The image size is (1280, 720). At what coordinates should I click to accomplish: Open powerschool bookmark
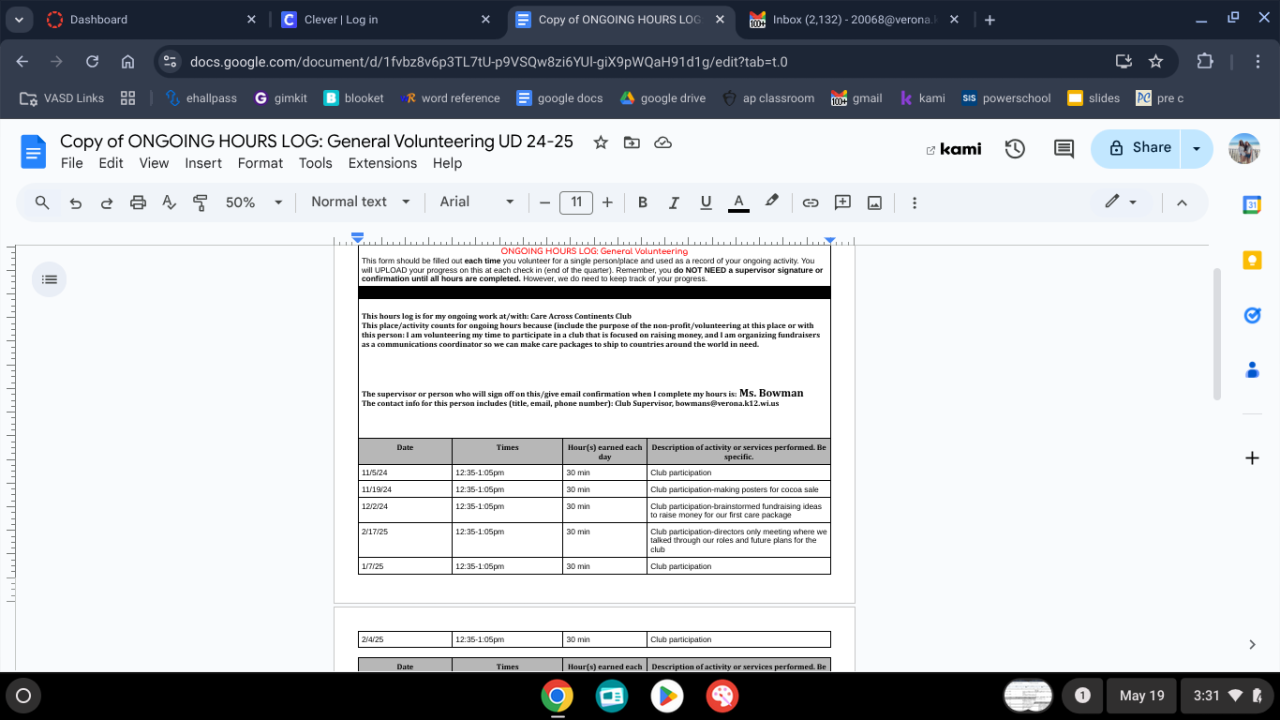click(1005, 98)
